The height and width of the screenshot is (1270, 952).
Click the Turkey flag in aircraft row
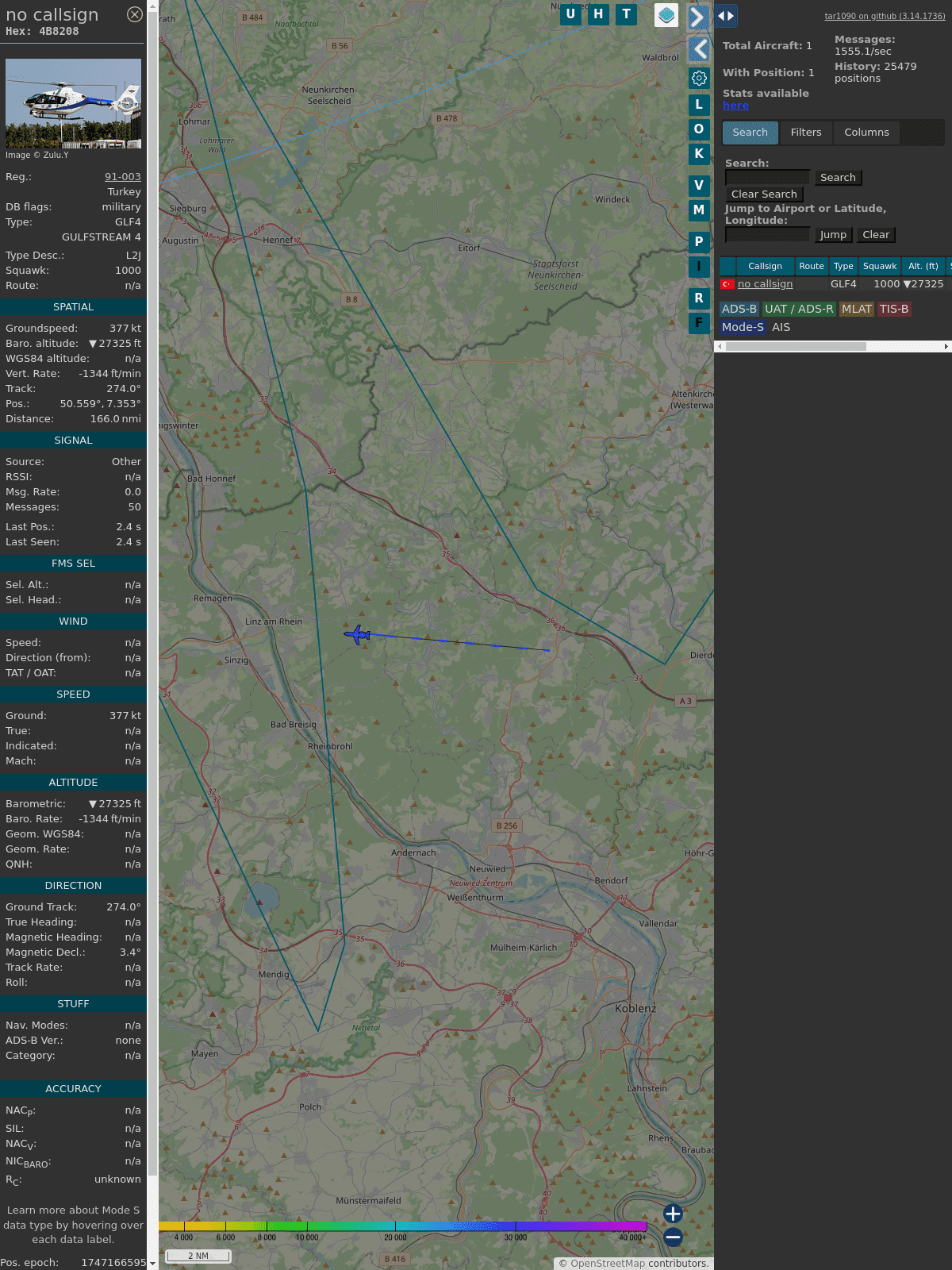727,284
